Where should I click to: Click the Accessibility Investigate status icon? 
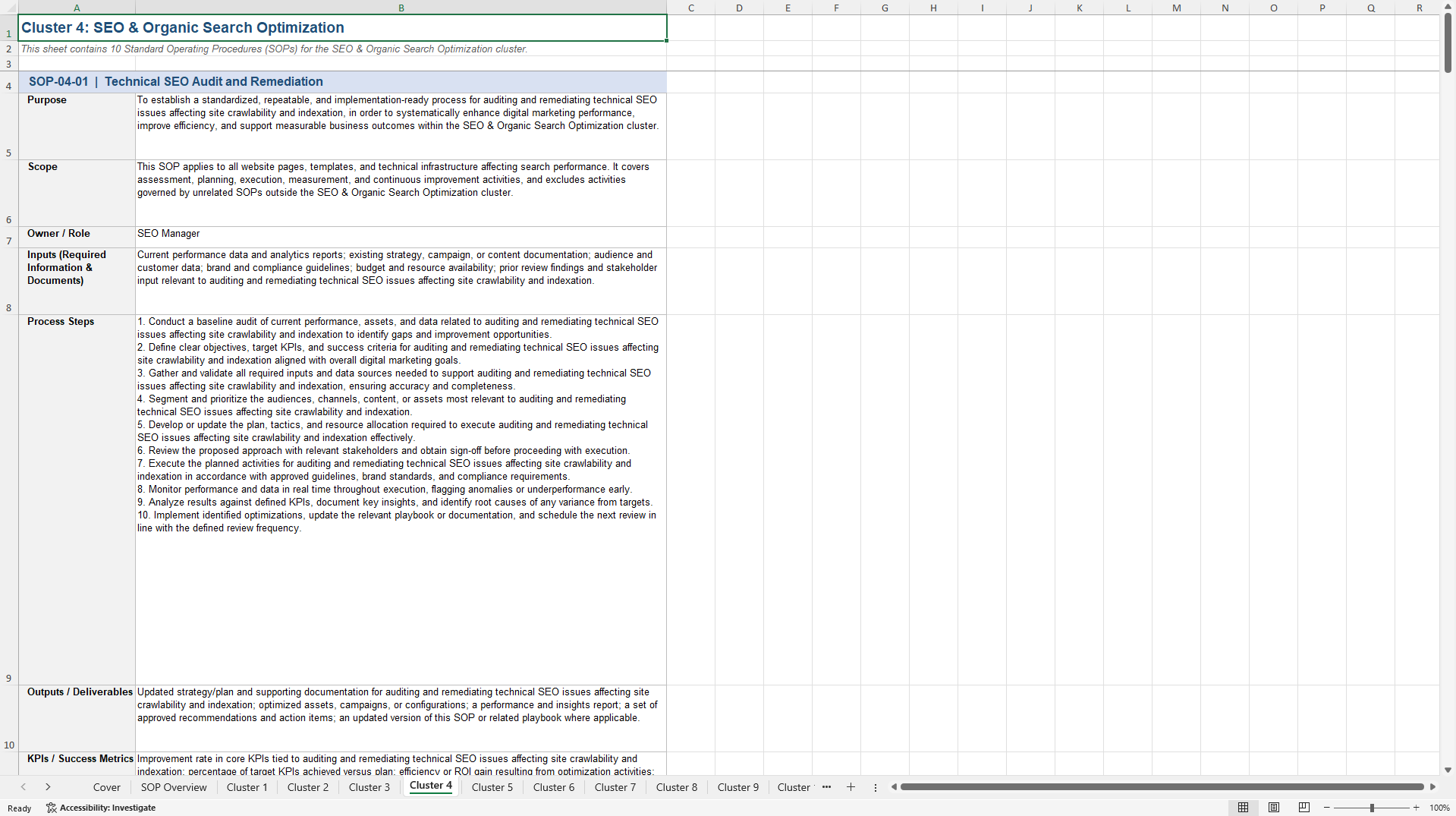click(x=101, y=808)
